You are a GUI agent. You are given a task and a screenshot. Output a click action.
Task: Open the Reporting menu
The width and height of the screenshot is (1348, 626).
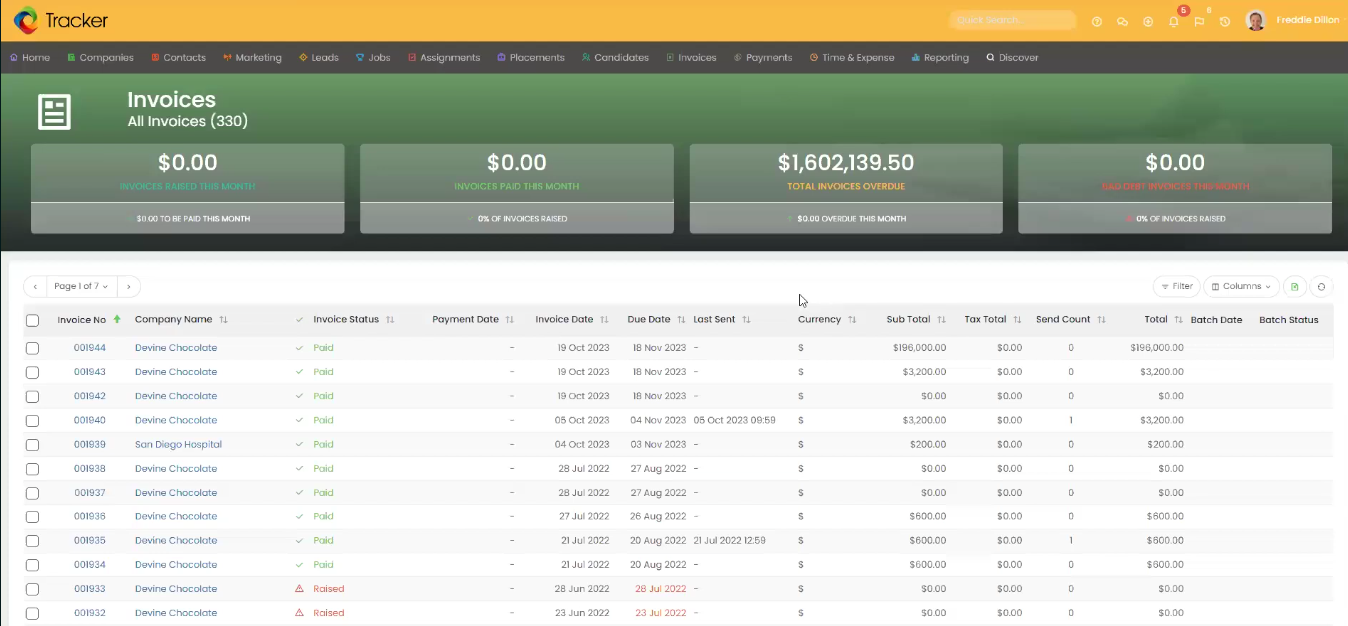click(940, 58)
